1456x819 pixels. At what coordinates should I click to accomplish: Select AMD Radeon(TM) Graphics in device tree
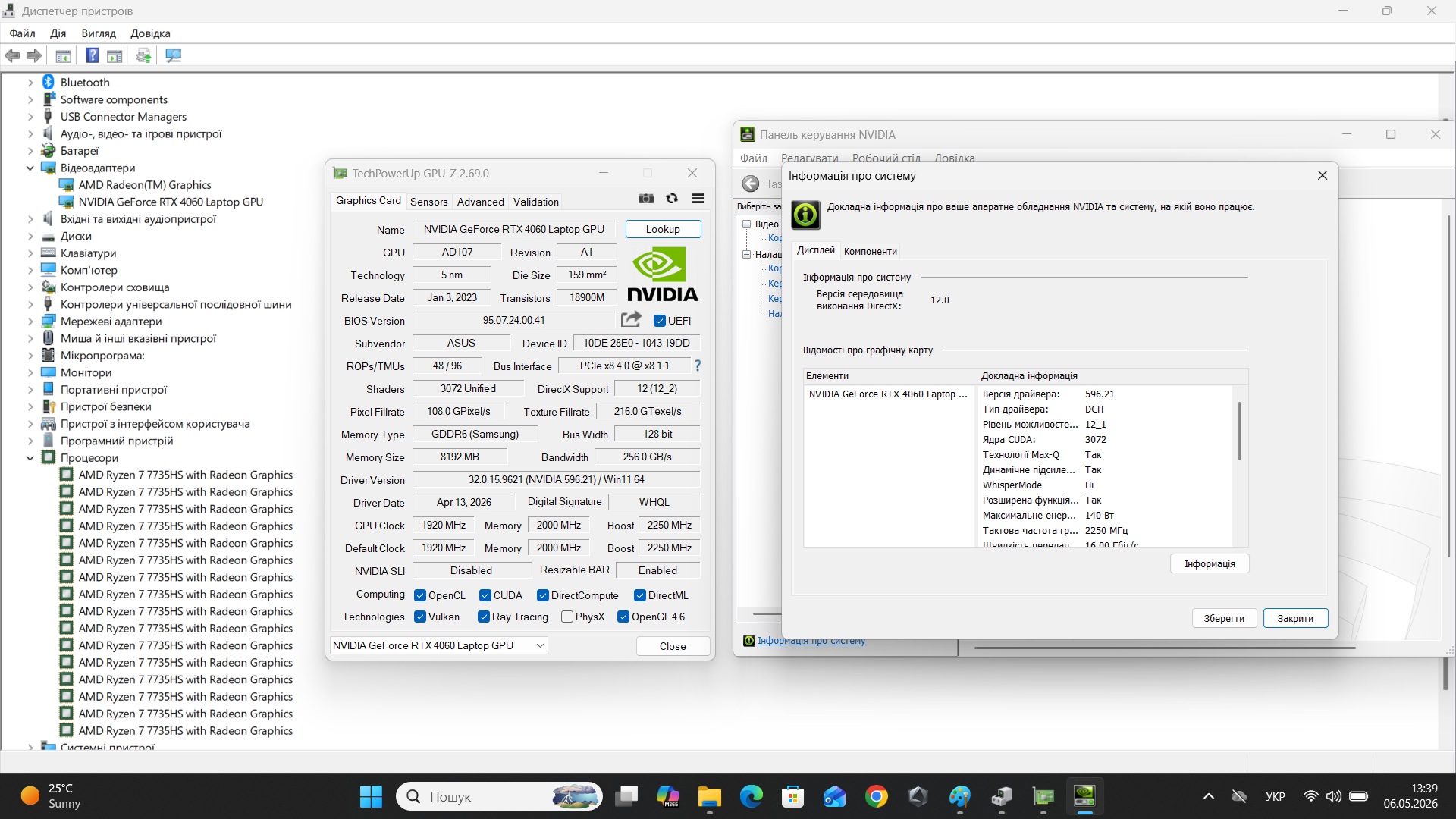(x=145, y=185)
